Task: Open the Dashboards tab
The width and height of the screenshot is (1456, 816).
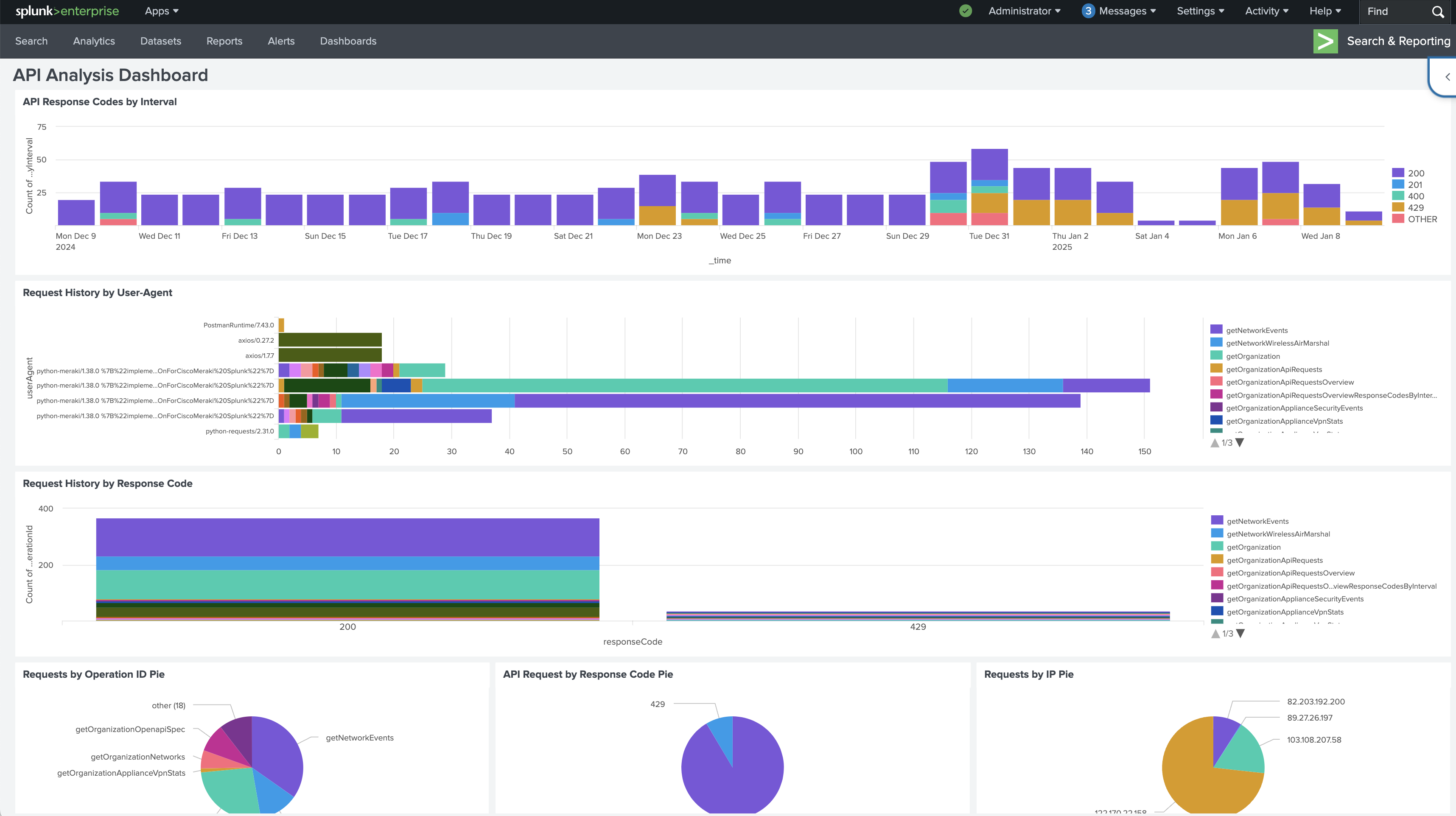Action: point(348,41)
